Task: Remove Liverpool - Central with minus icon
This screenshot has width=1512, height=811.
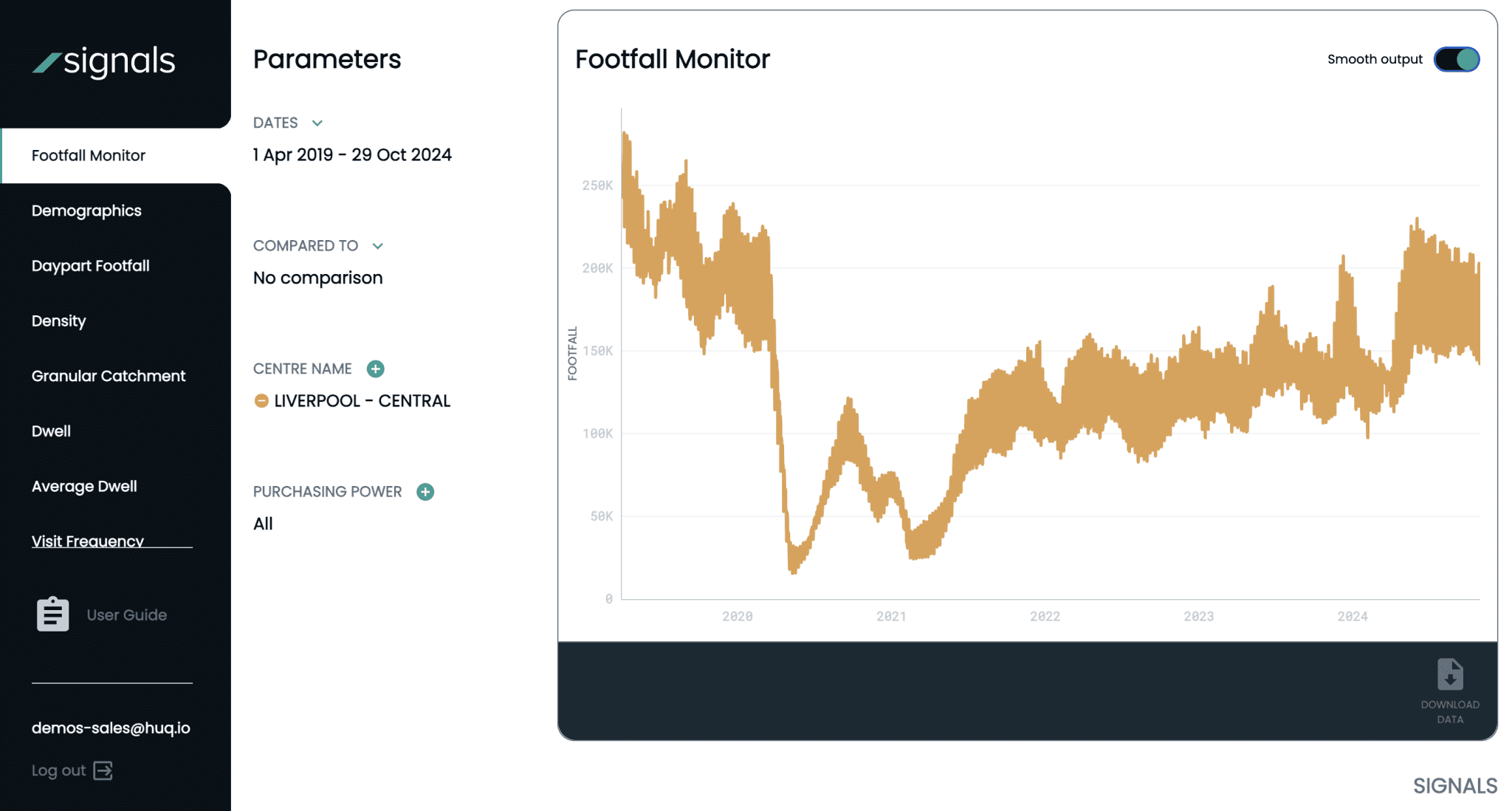Action: pos(261,401)
